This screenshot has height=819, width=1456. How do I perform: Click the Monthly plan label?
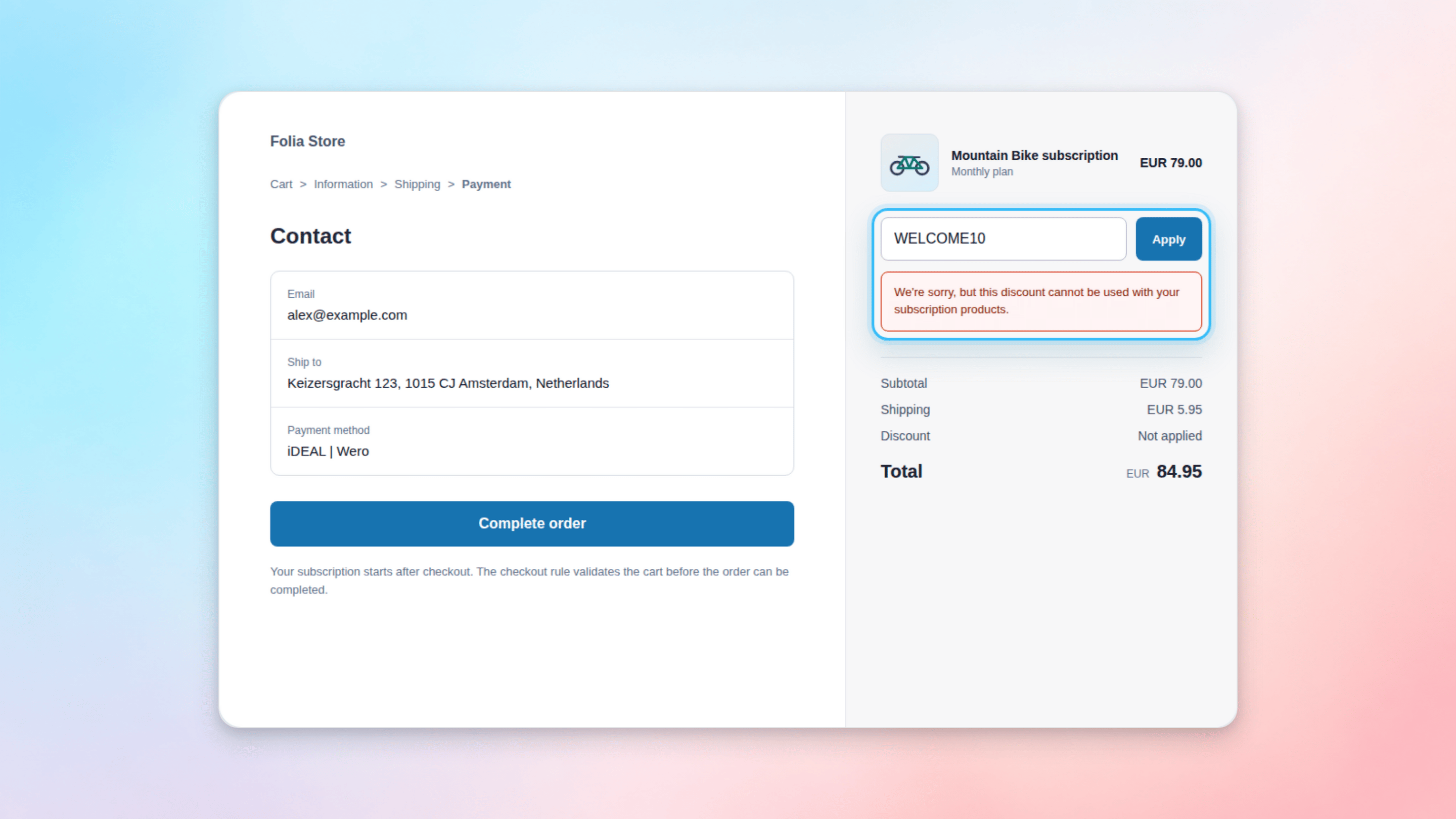982,172
